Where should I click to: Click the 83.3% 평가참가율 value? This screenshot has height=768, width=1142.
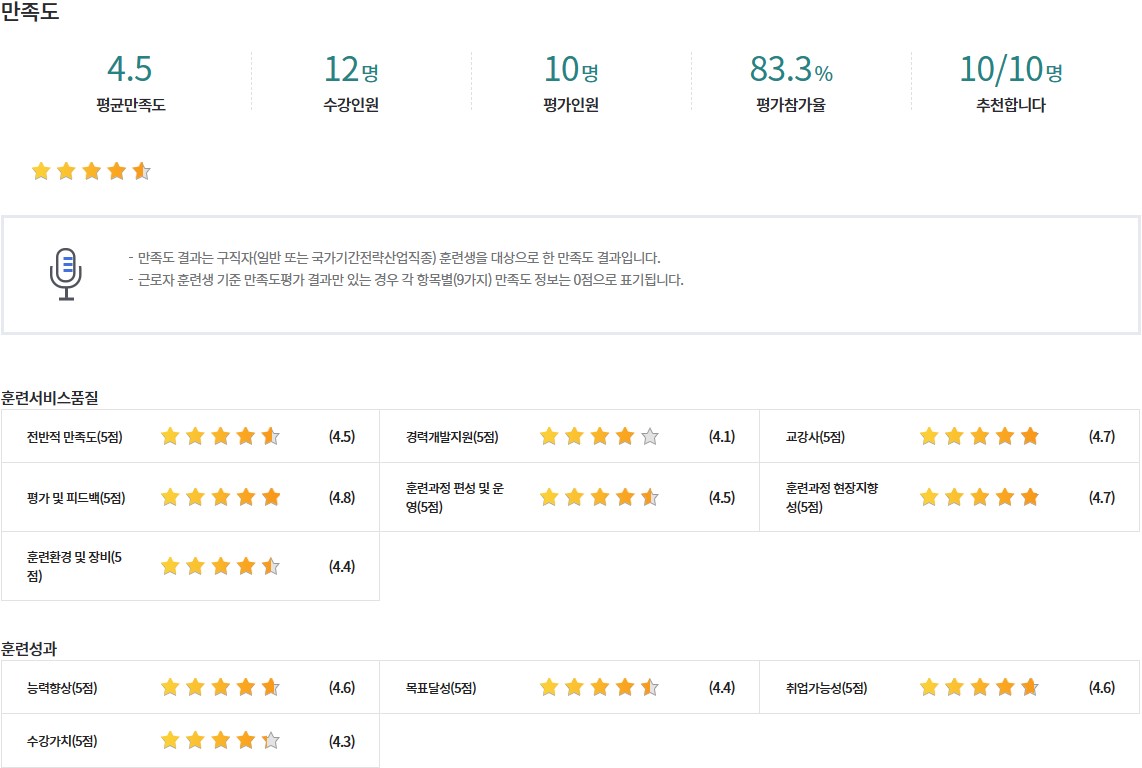(x=790, y=69)
